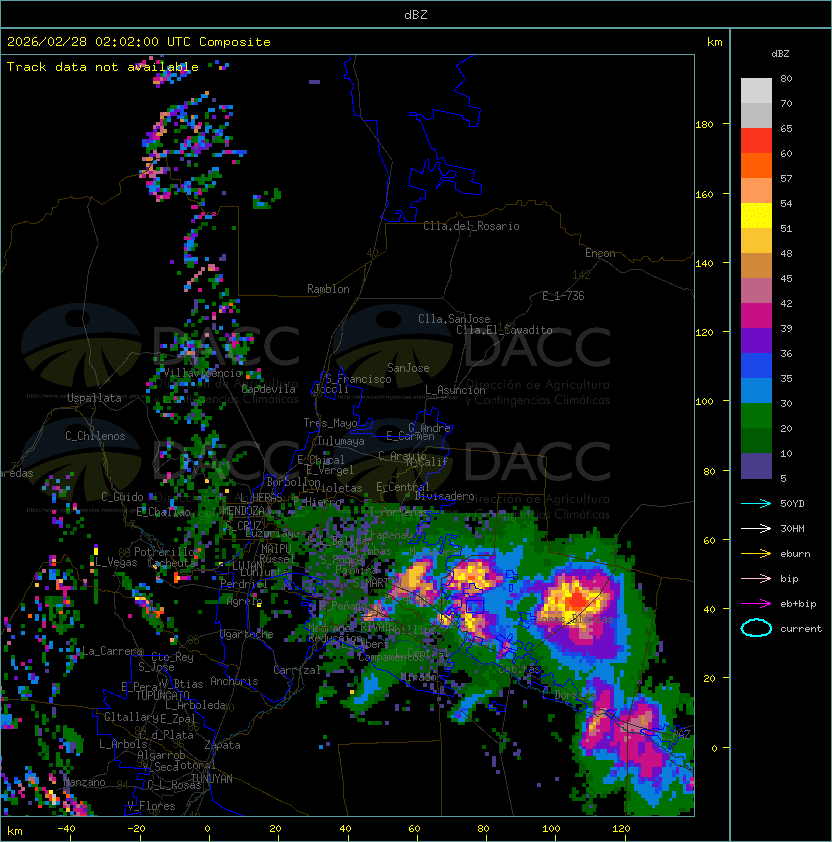Click the 'Ramblon' place label
832x842 pixels.
point(328,289)
